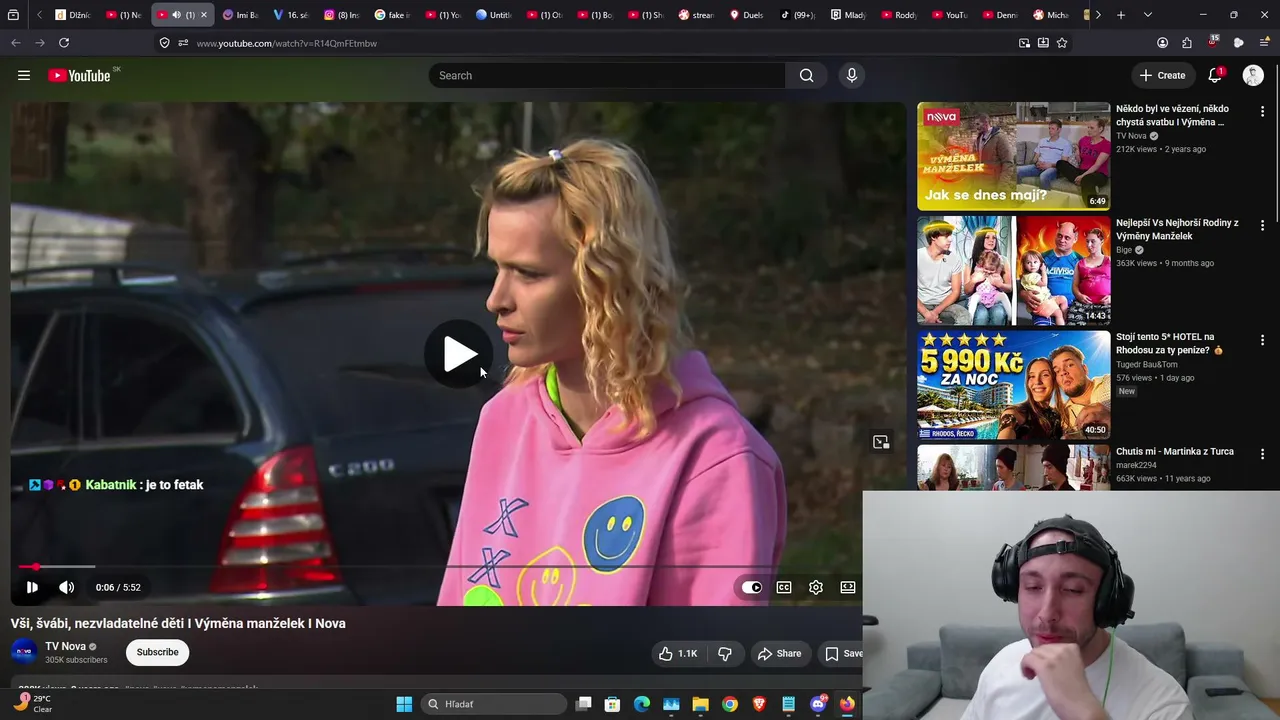Screen dimensions: 1280x720
Task: Open 'Někdo byl ve vězení' video title
Action: pyautogui.click(x=1173, y=115)
